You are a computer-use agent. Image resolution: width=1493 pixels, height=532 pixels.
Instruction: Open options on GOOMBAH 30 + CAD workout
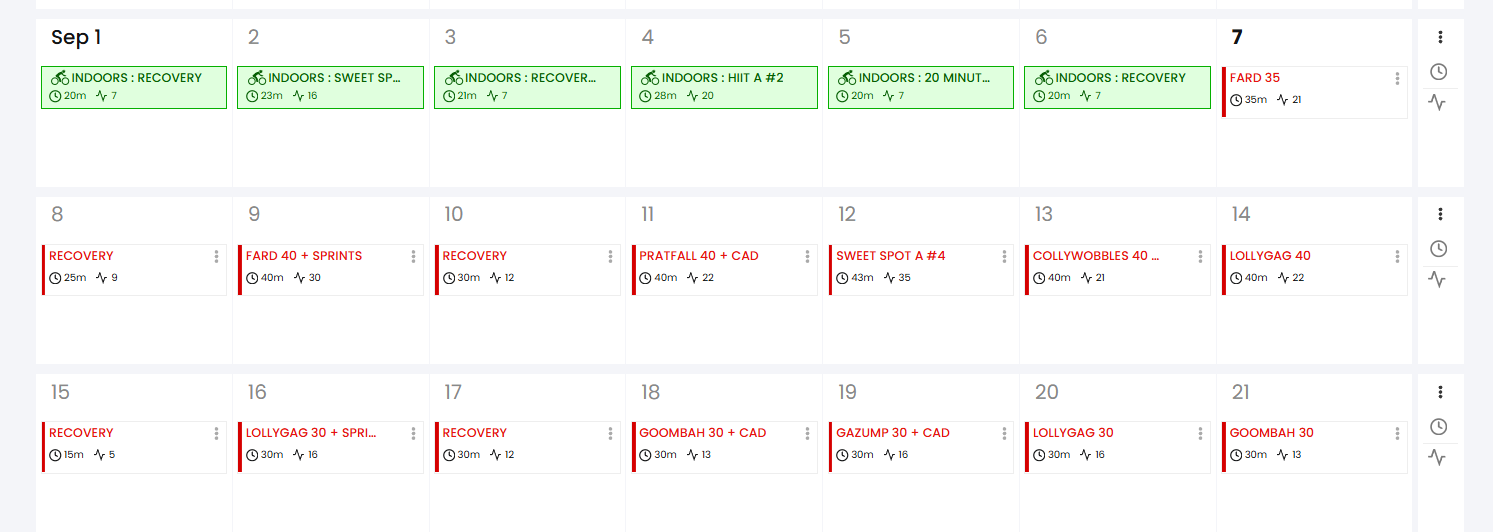tap(807, 434)
